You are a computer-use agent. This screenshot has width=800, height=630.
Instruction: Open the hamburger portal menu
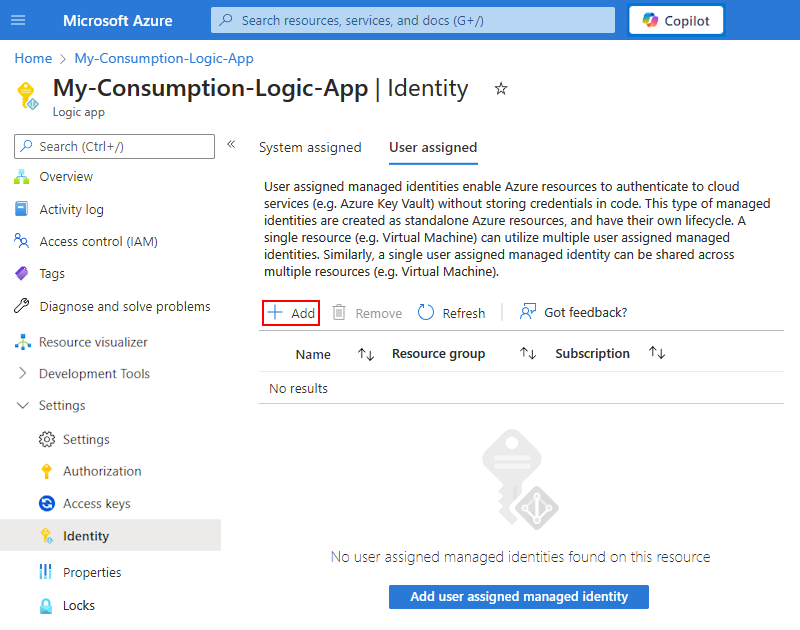coord(18,20)
